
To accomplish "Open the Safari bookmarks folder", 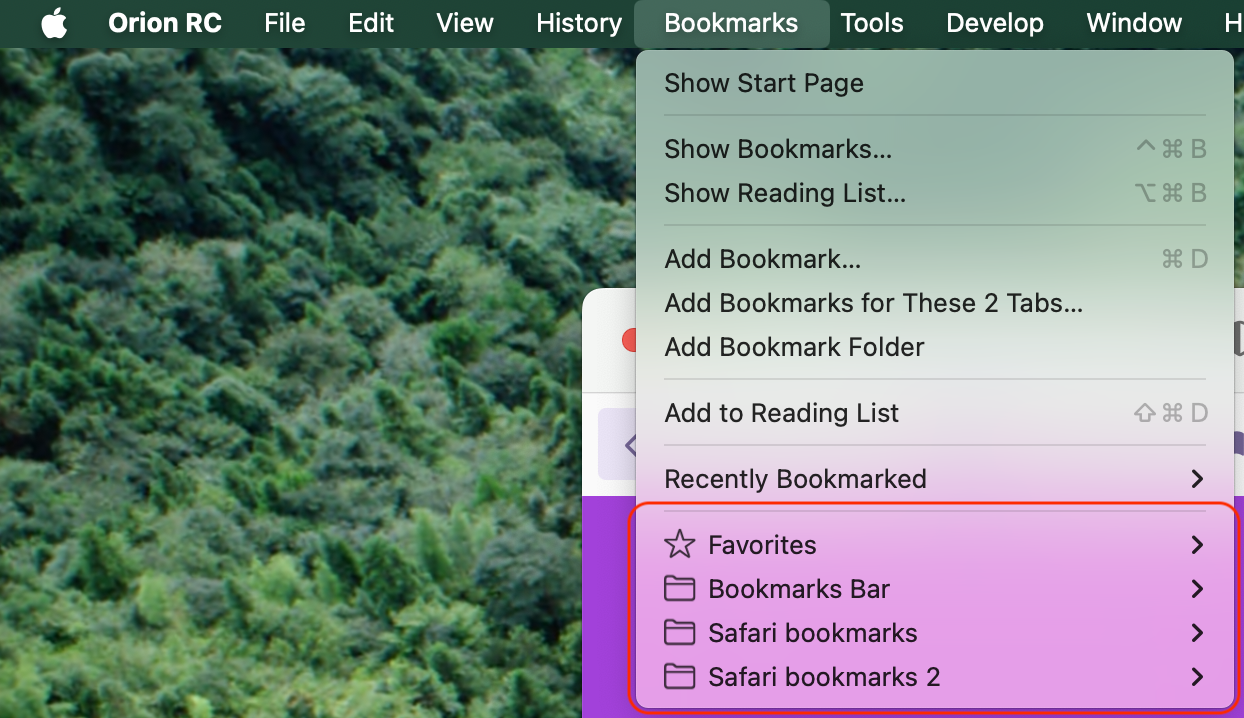I will 934,633.
